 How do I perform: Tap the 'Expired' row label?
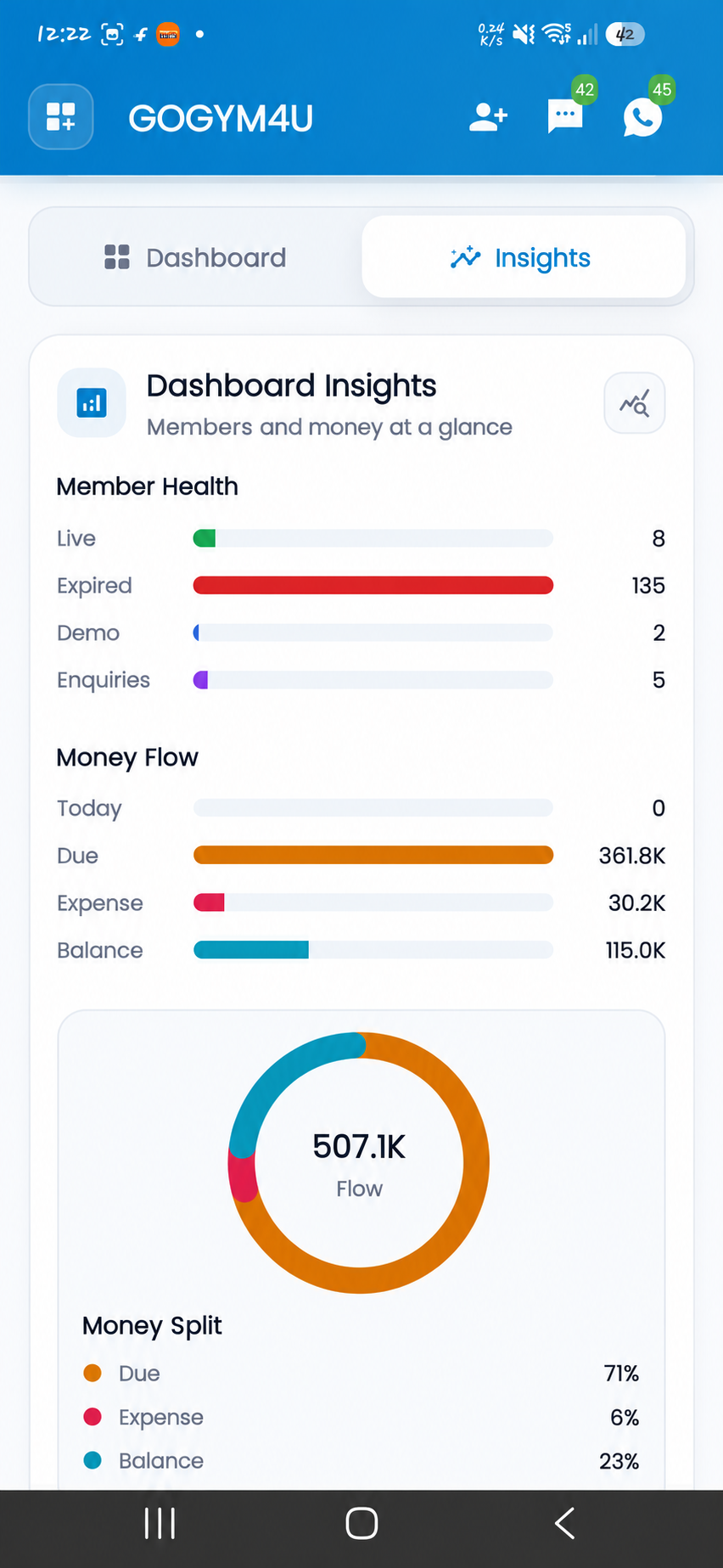(94, 586)
